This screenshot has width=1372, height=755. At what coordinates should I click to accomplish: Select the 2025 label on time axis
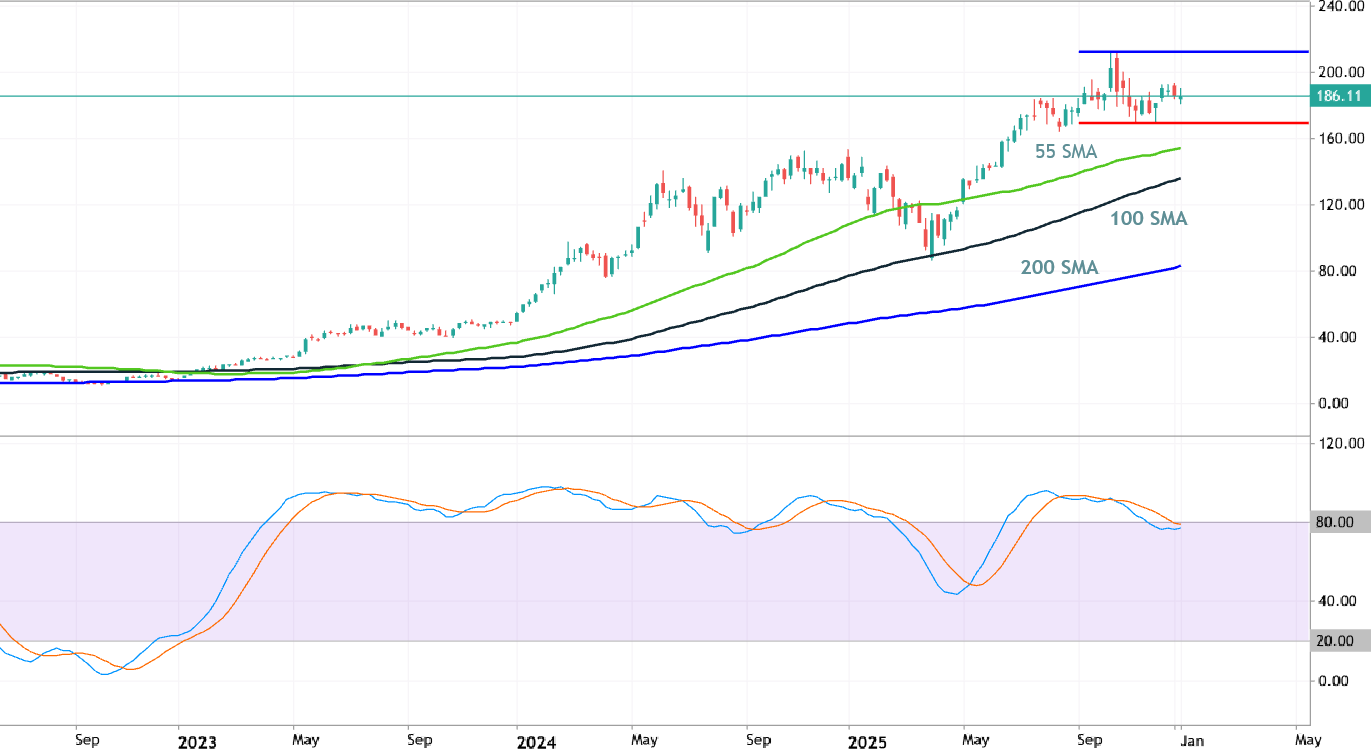pyautogui.click(x=869, y=740)
